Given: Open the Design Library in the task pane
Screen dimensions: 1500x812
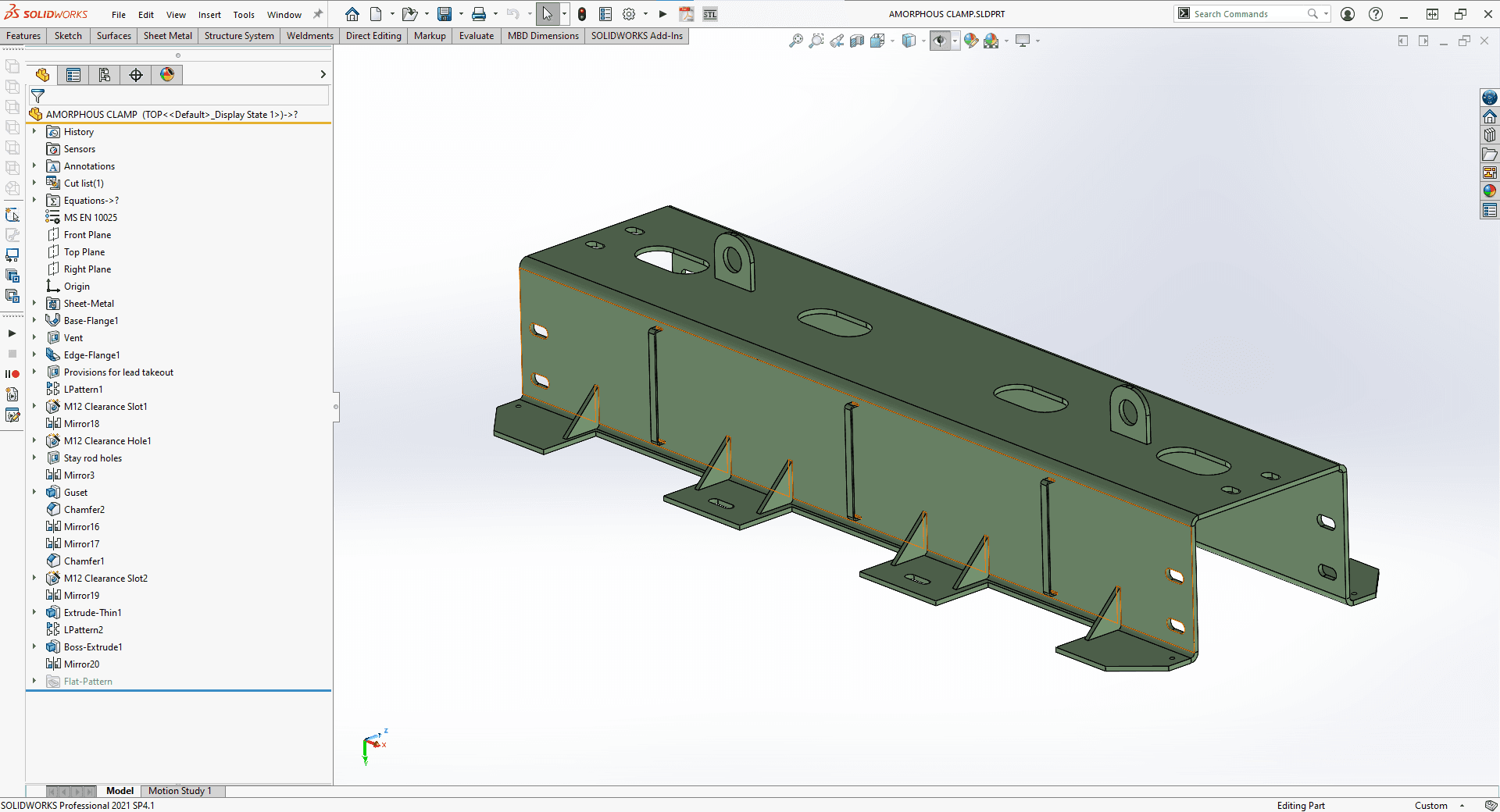Looking at the screenshot, I should pos(1490,134).
